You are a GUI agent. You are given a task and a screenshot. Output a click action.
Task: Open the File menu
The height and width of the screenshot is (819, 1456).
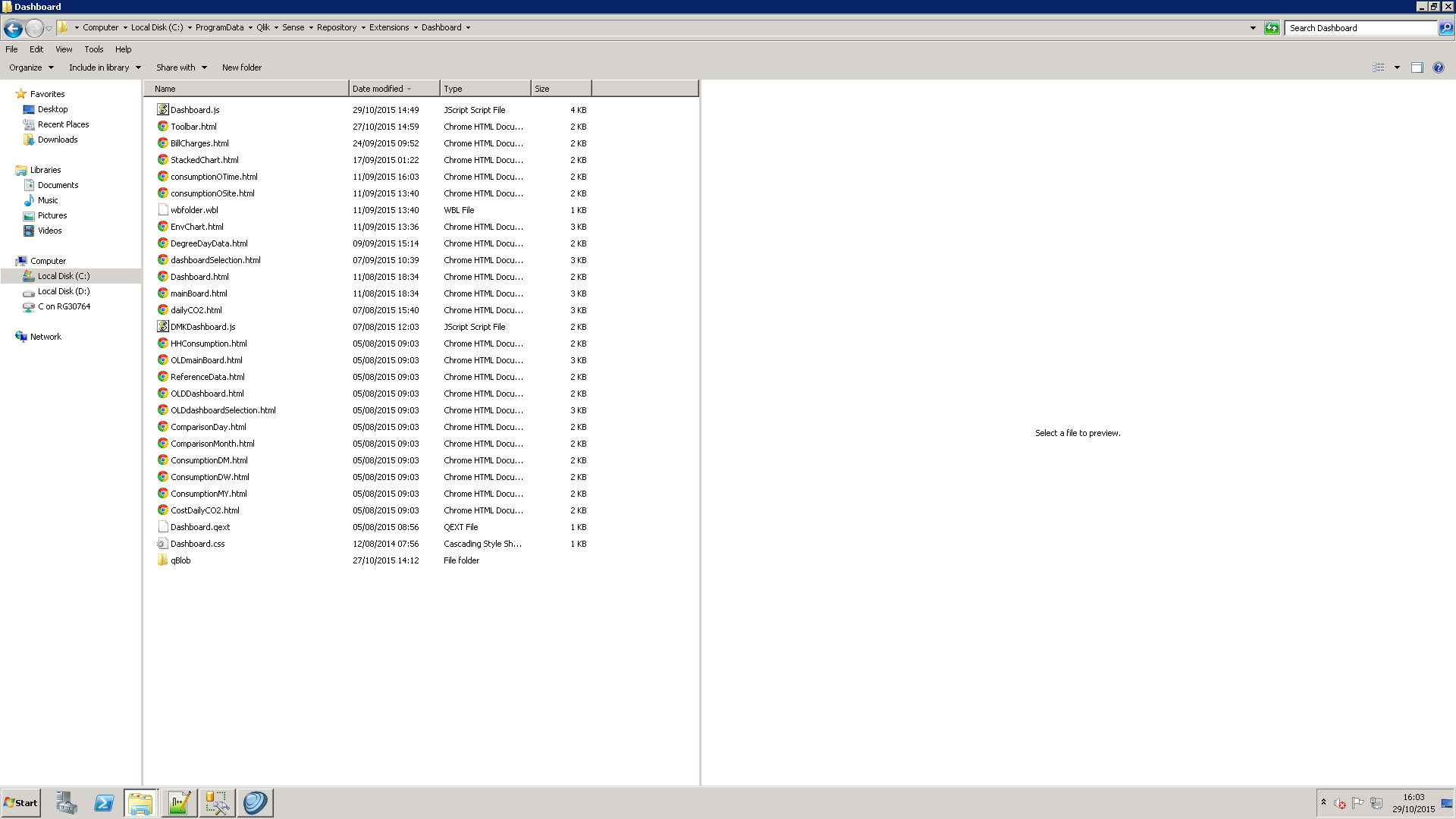coord(11,48)
